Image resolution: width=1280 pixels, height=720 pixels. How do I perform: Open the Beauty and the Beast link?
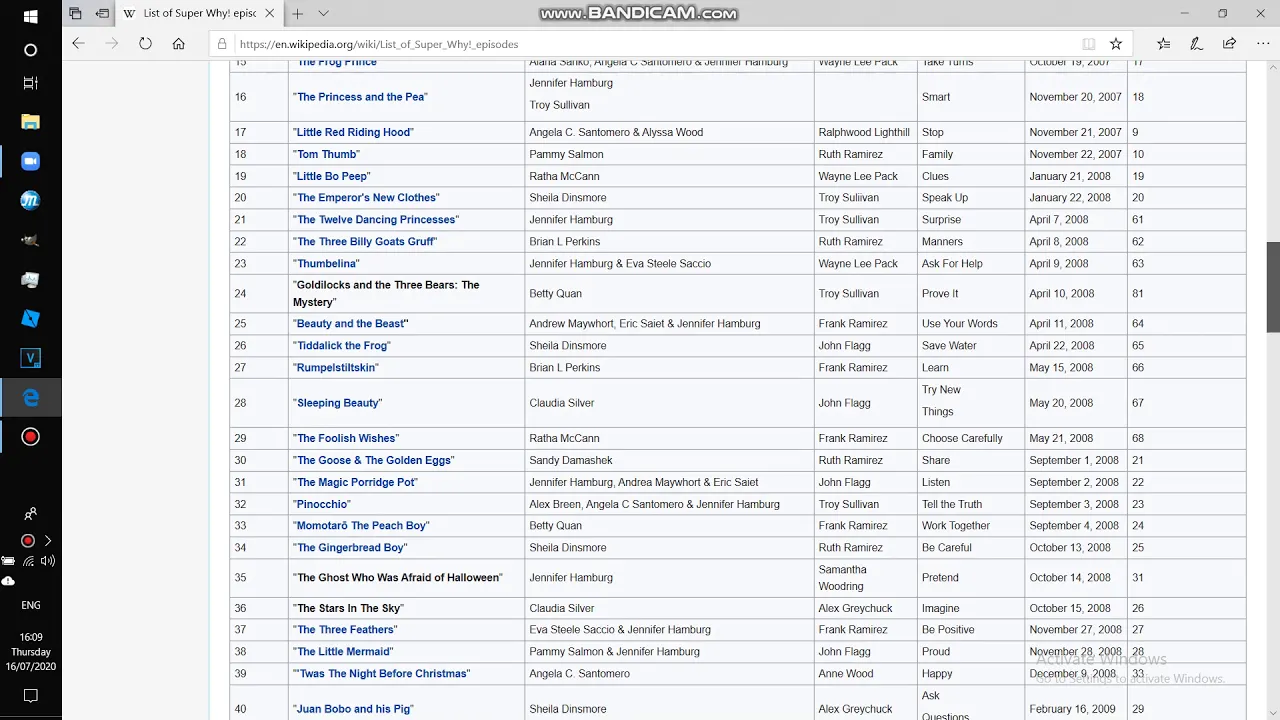tap(351, 324)
